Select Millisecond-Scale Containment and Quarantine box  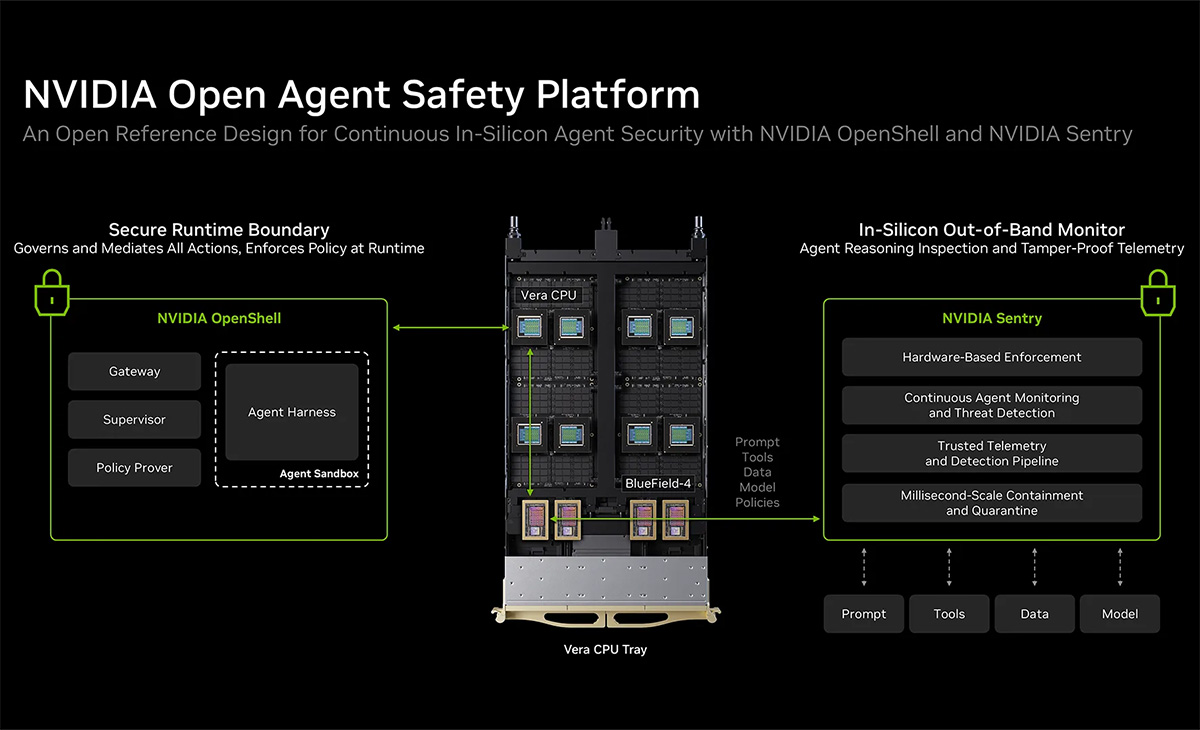(992, 503)
